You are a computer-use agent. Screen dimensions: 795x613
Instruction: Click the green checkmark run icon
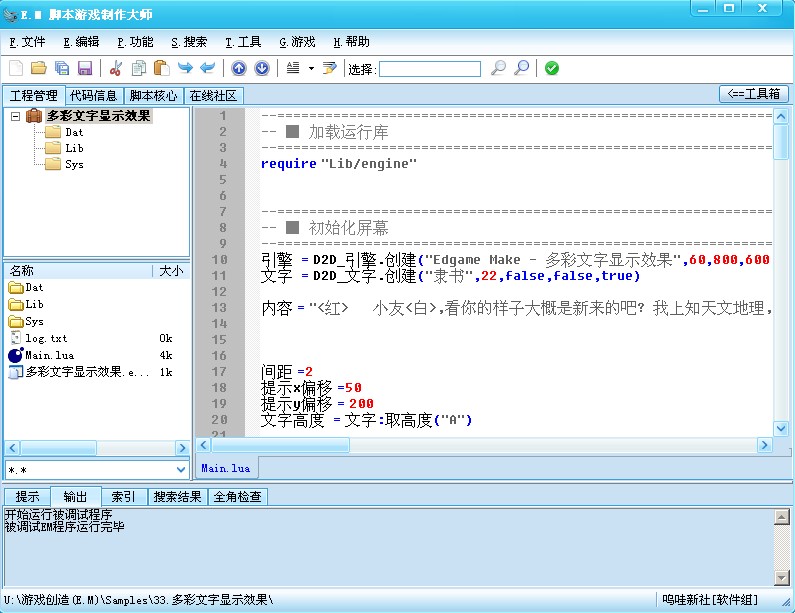pos(552,68)
